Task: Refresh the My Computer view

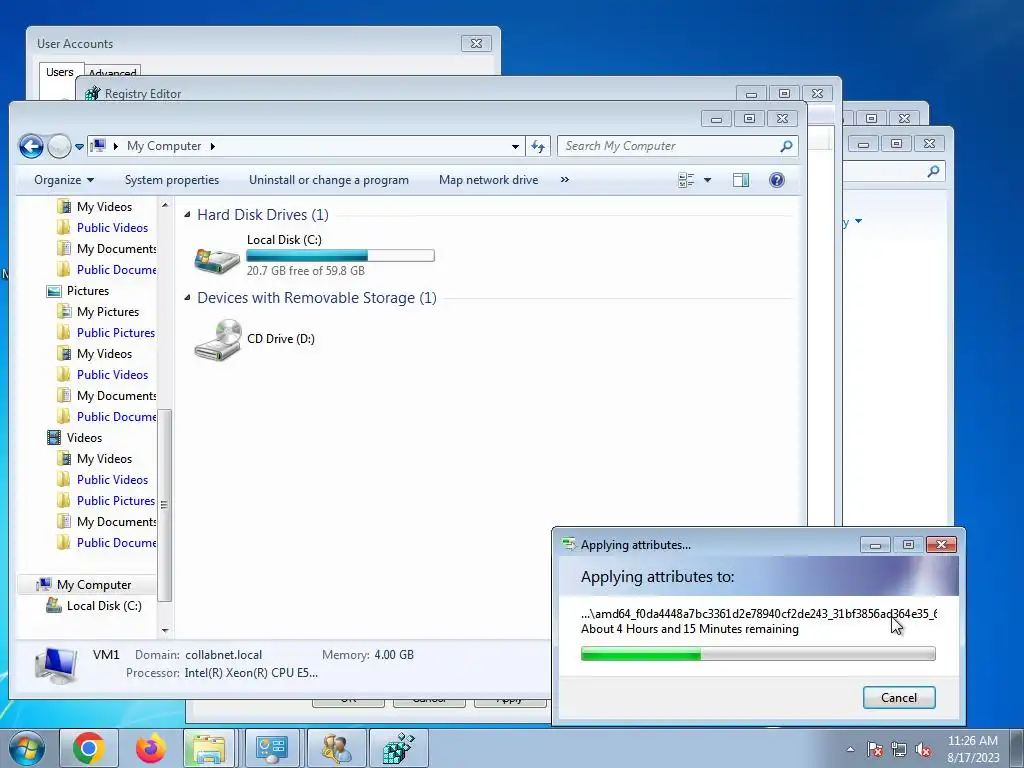Action: pyautogui.click(x=537, y=146)
